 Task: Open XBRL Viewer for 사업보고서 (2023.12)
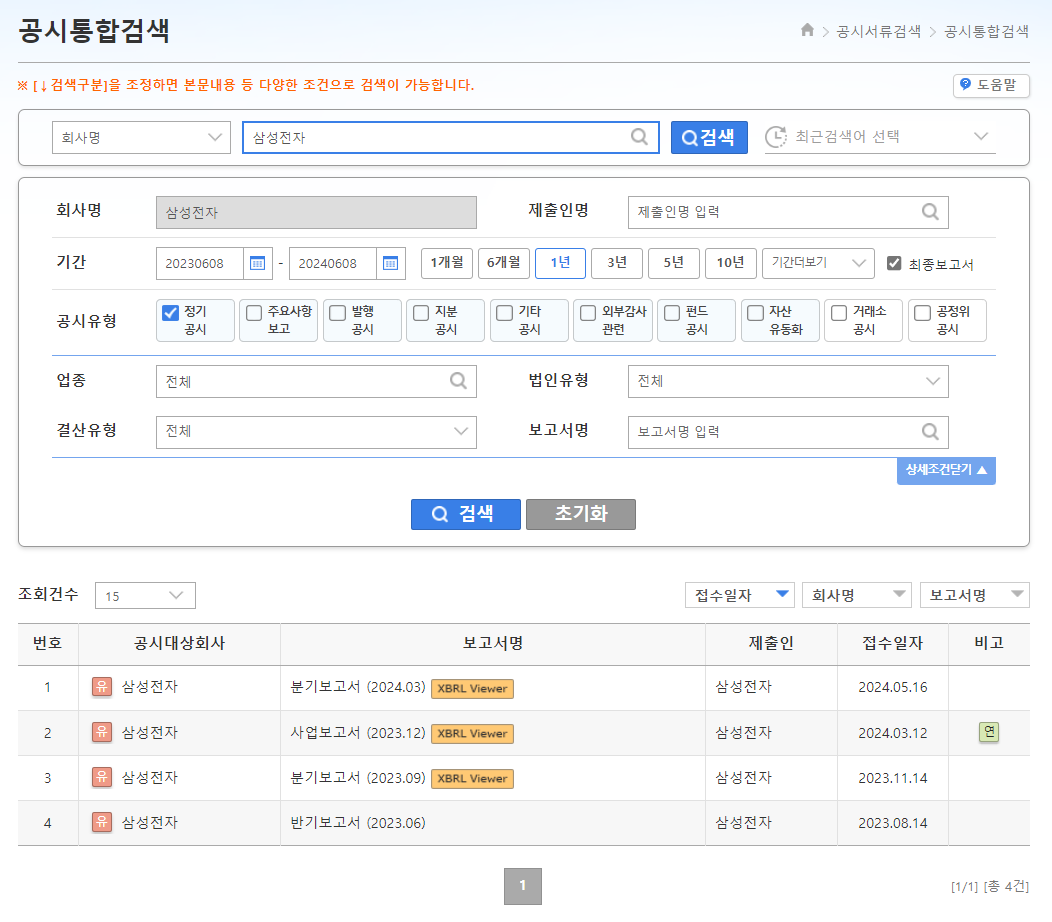point(472,733)
